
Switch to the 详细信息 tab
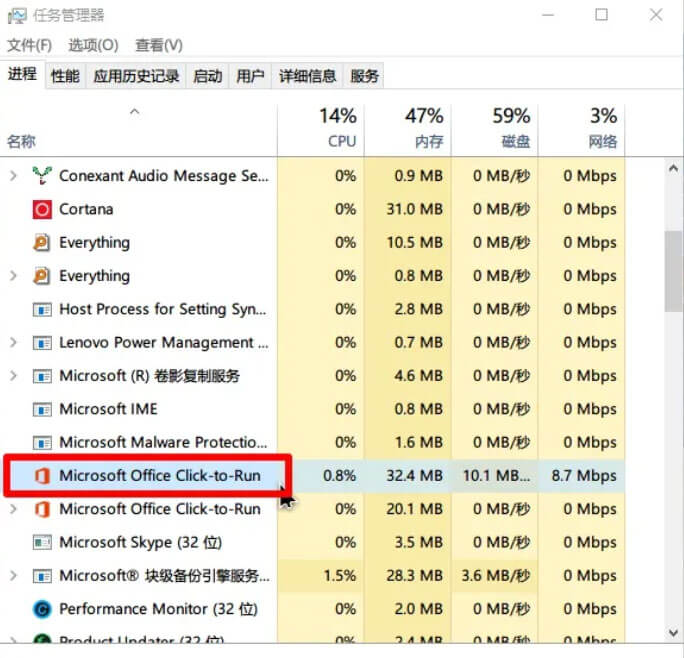click(307, 76)
